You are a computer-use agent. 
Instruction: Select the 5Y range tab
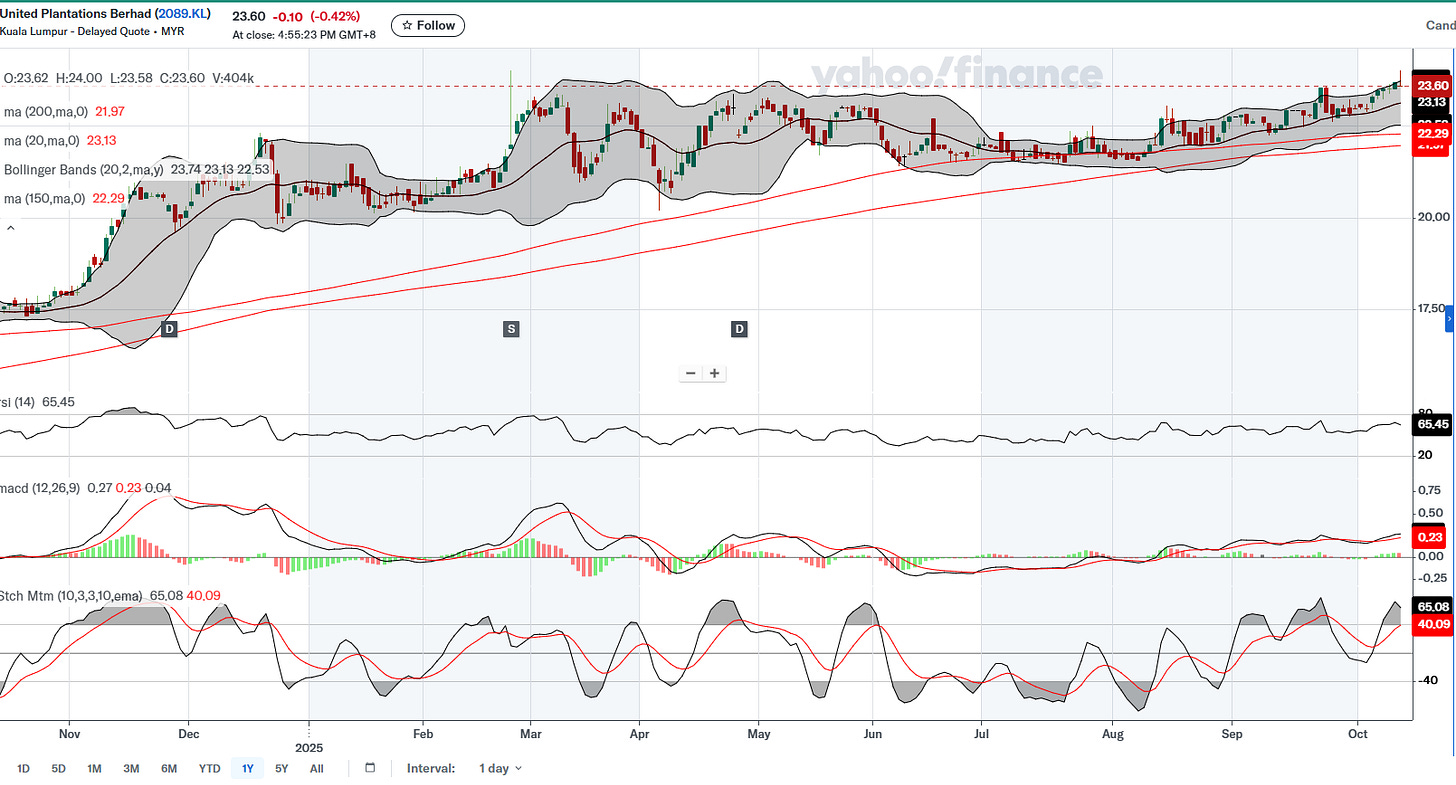[282, 768]
